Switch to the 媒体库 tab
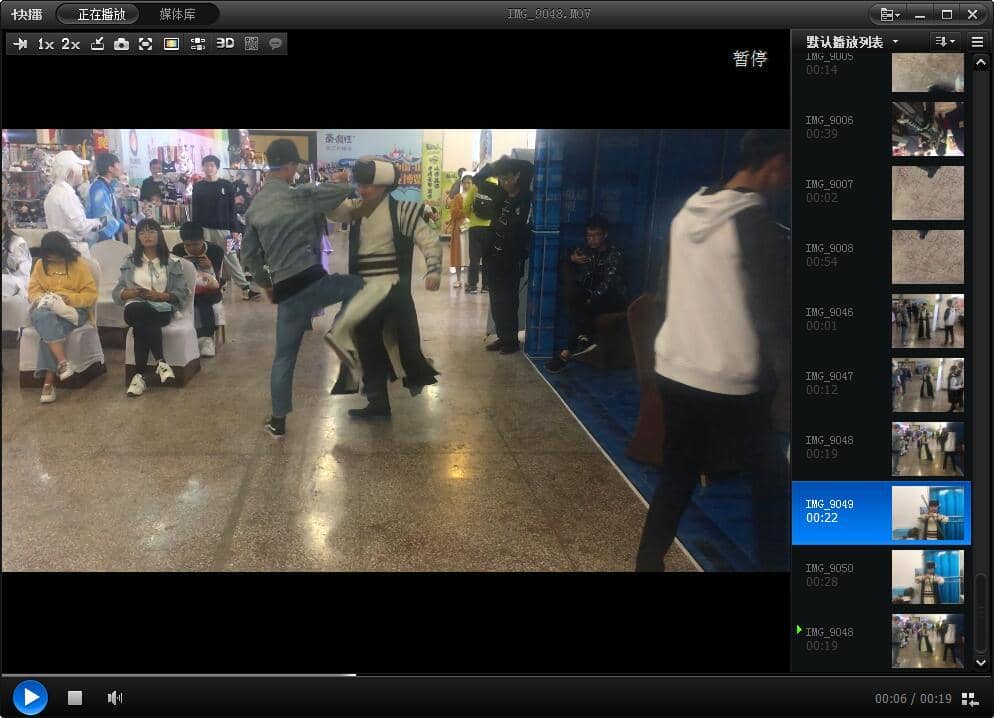The height and width of the screenshot is (718, 994). pyautogui.click(x=178, y=14)
